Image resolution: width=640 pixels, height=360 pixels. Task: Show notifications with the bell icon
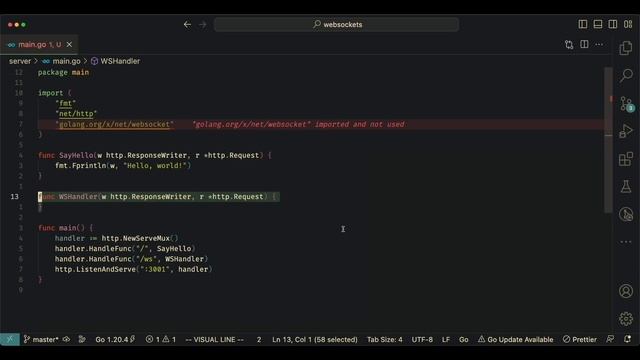628,339
